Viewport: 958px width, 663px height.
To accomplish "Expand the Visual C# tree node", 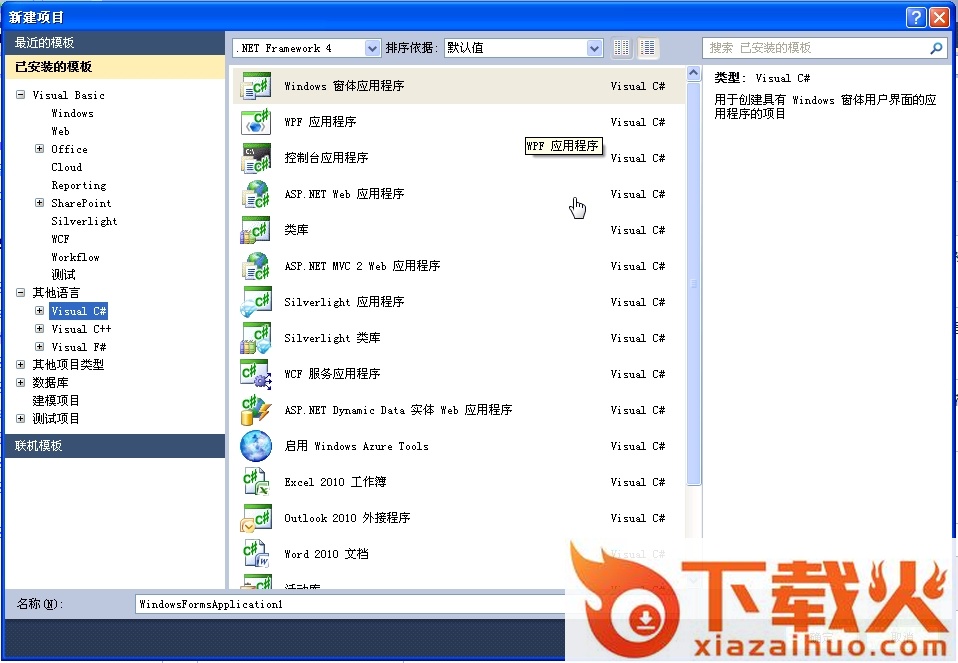I will click(x=39, y=310).
